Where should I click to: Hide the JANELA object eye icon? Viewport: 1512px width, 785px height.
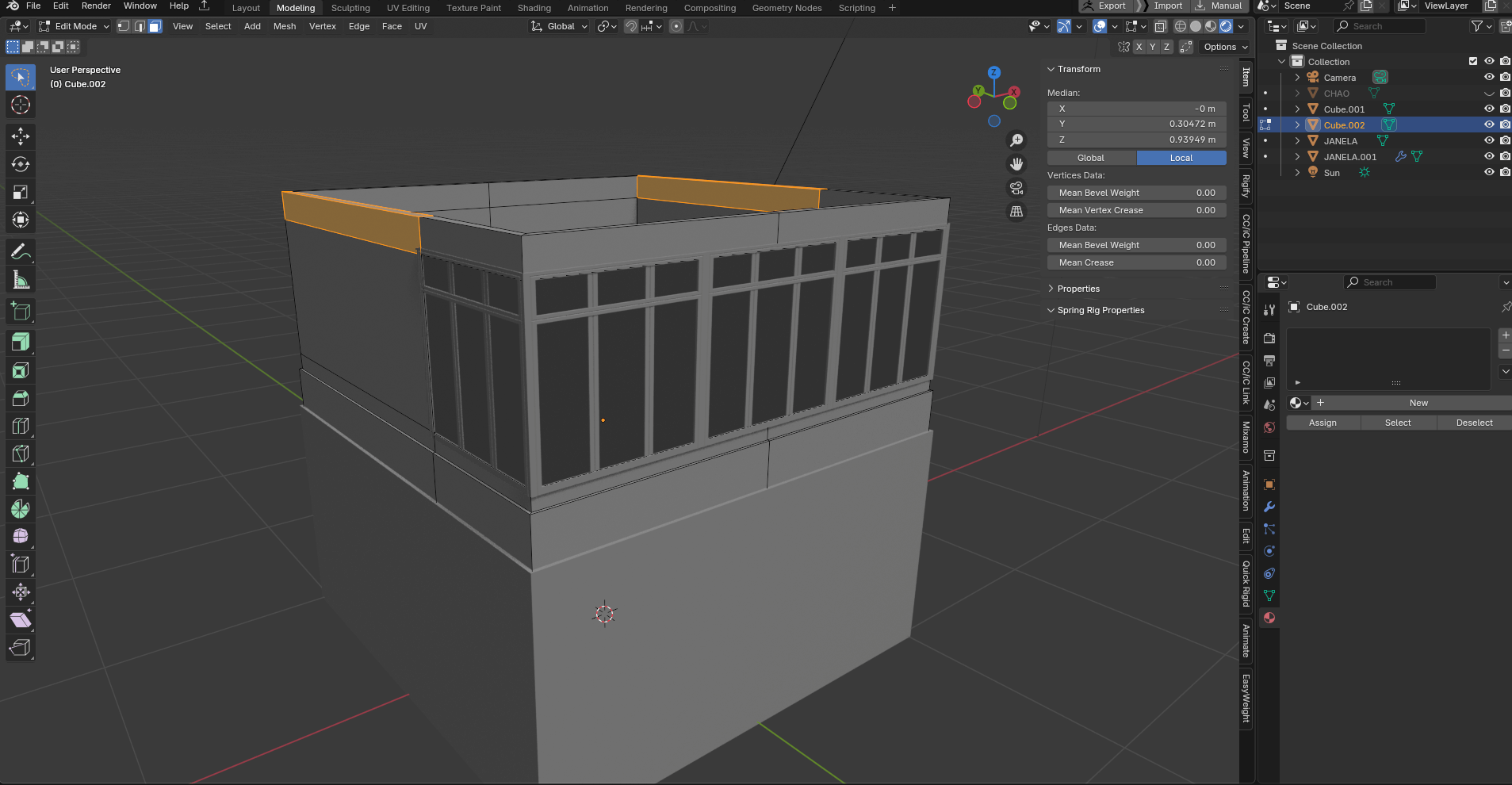point(1489,140)
